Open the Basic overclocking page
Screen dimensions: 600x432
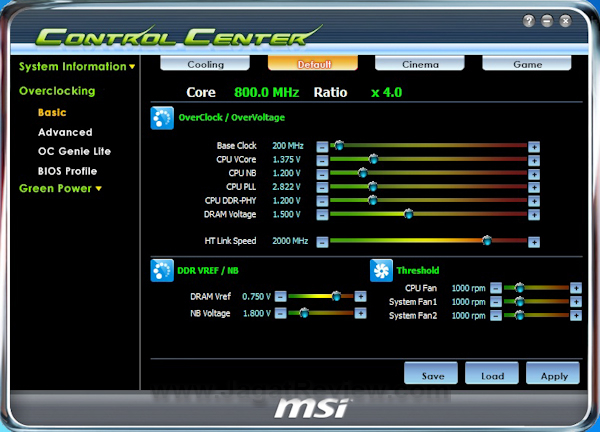(52, 112)
